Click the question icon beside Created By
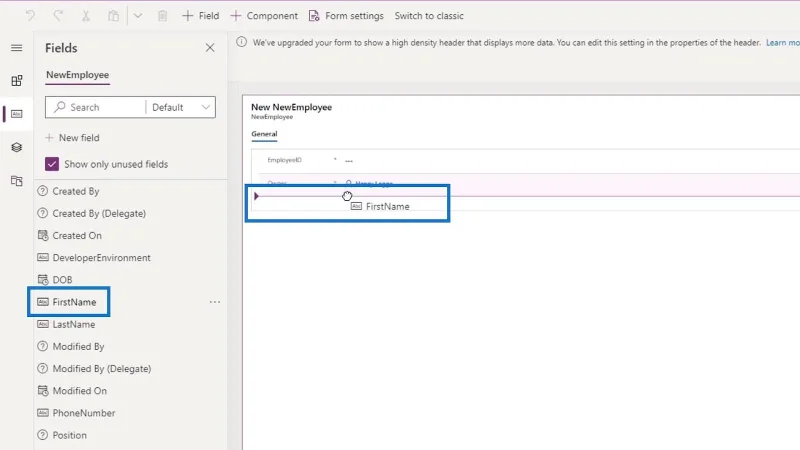Image resolution: width=800 pixels, height=450 pixels. point(43,191)
